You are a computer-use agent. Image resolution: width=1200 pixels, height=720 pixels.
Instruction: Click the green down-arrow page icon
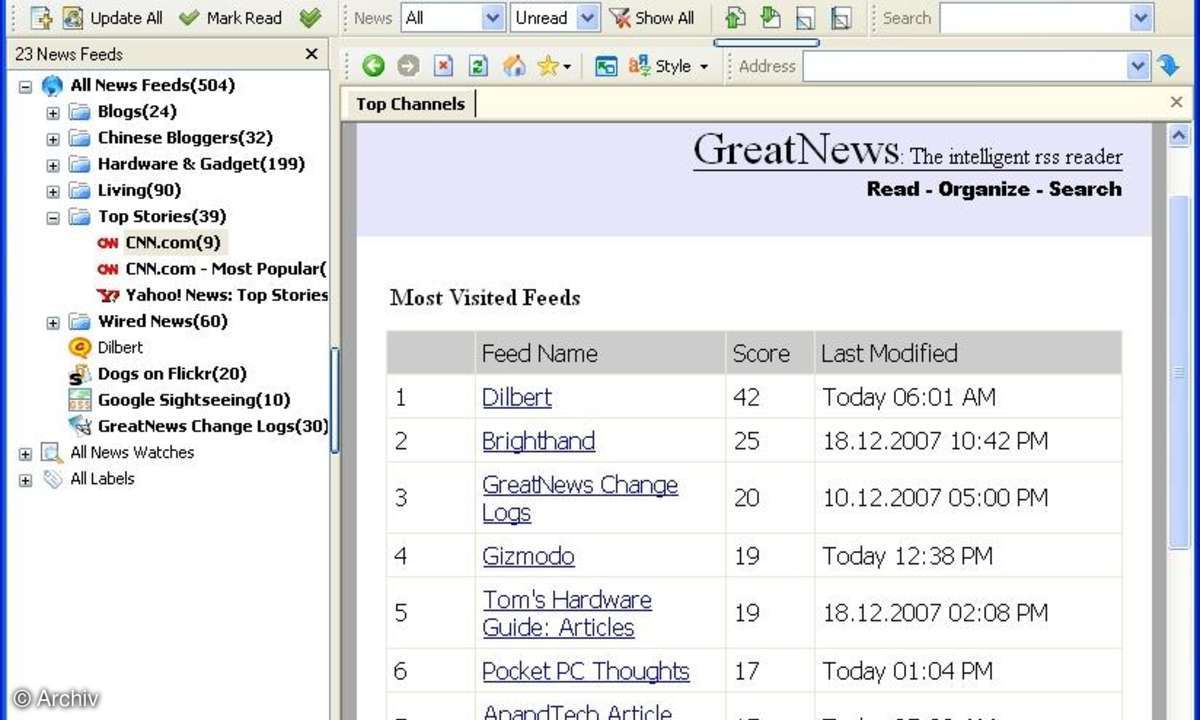pos(770,17)
